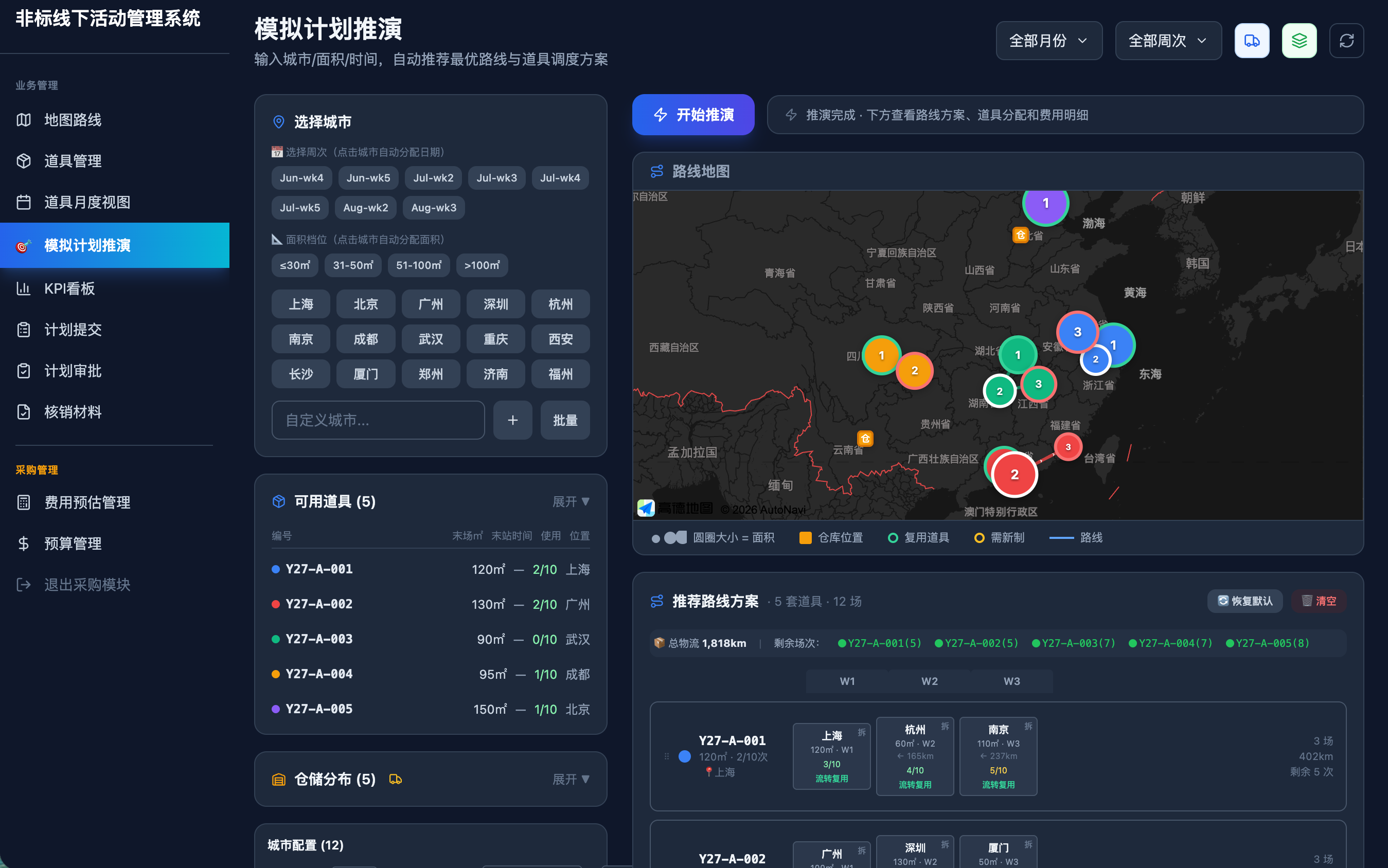Click the 费用预估管理 calculator icon
This screenshot has height=868, width=1388.
tap(24, 502)
